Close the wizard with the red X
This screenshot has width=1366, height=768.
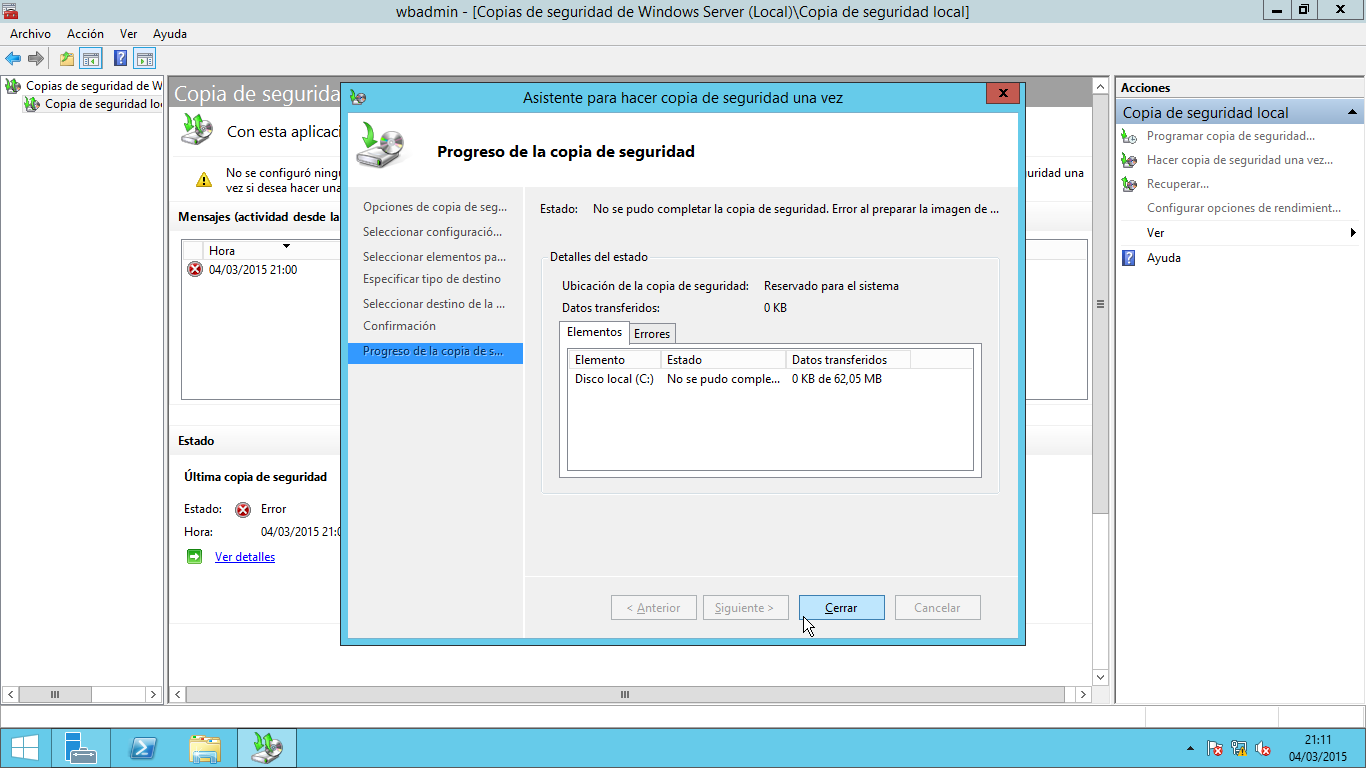1002,94
